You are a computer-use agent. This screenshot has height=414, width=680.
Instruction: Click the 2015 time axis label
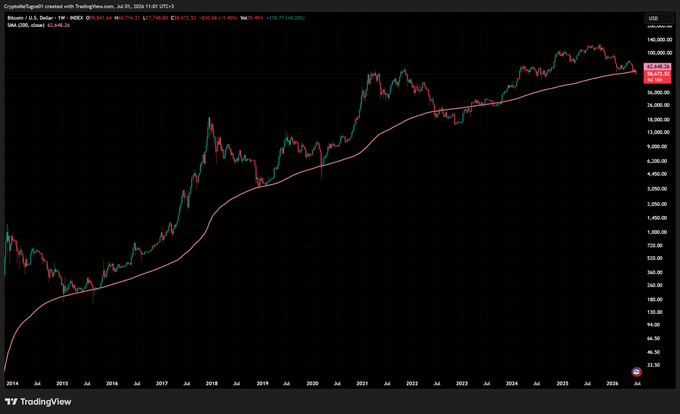pos(62,383)
